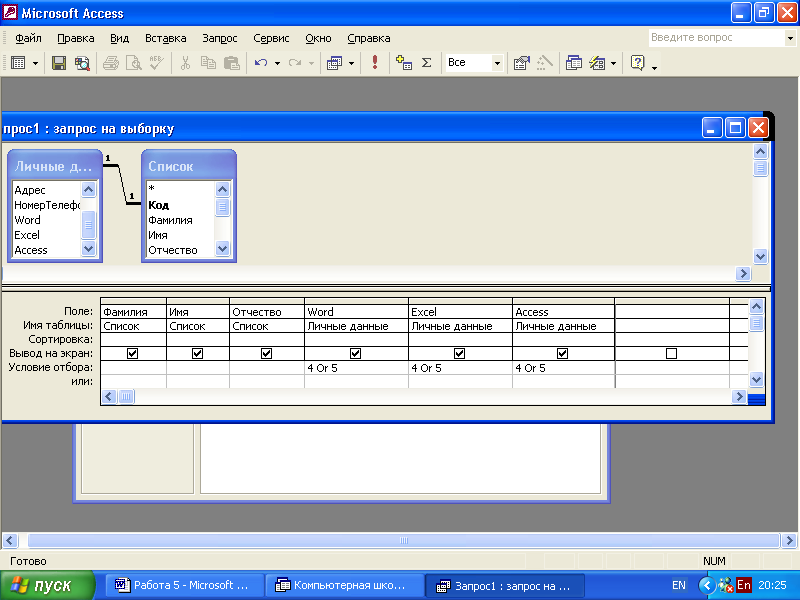The width and height of the screenshot is (800, 600).
Task: Open Print Preview icon
Action: [x=134, y=63]
